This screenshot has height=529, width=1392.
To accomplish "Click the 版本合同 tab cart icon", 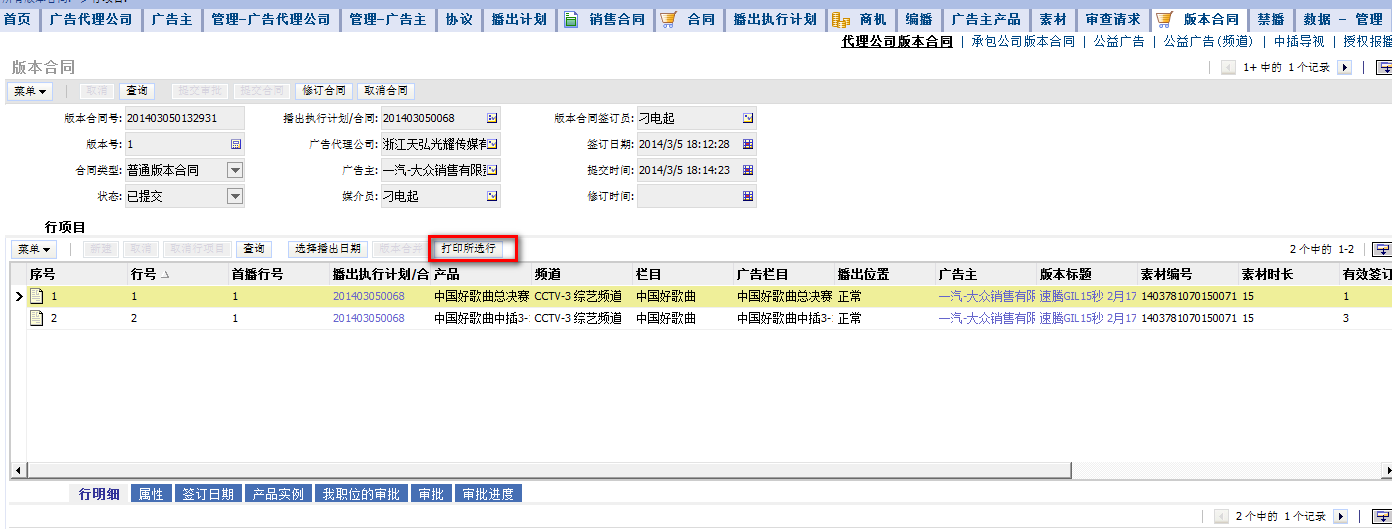I will point(1165,19).
